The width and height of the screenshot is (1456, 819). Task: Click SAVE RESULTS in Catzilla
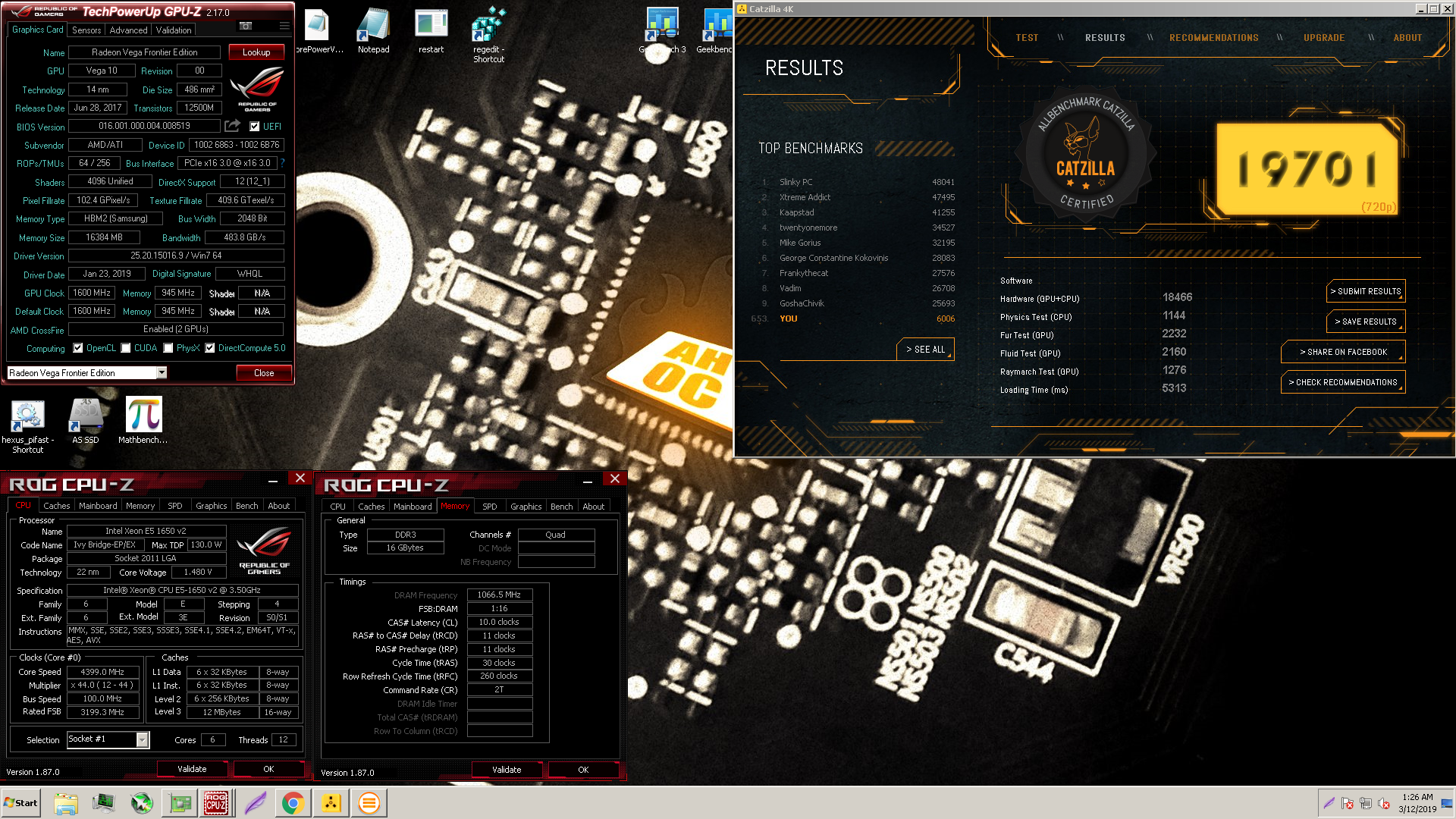pyautogui.click(x=1366, y=322)
